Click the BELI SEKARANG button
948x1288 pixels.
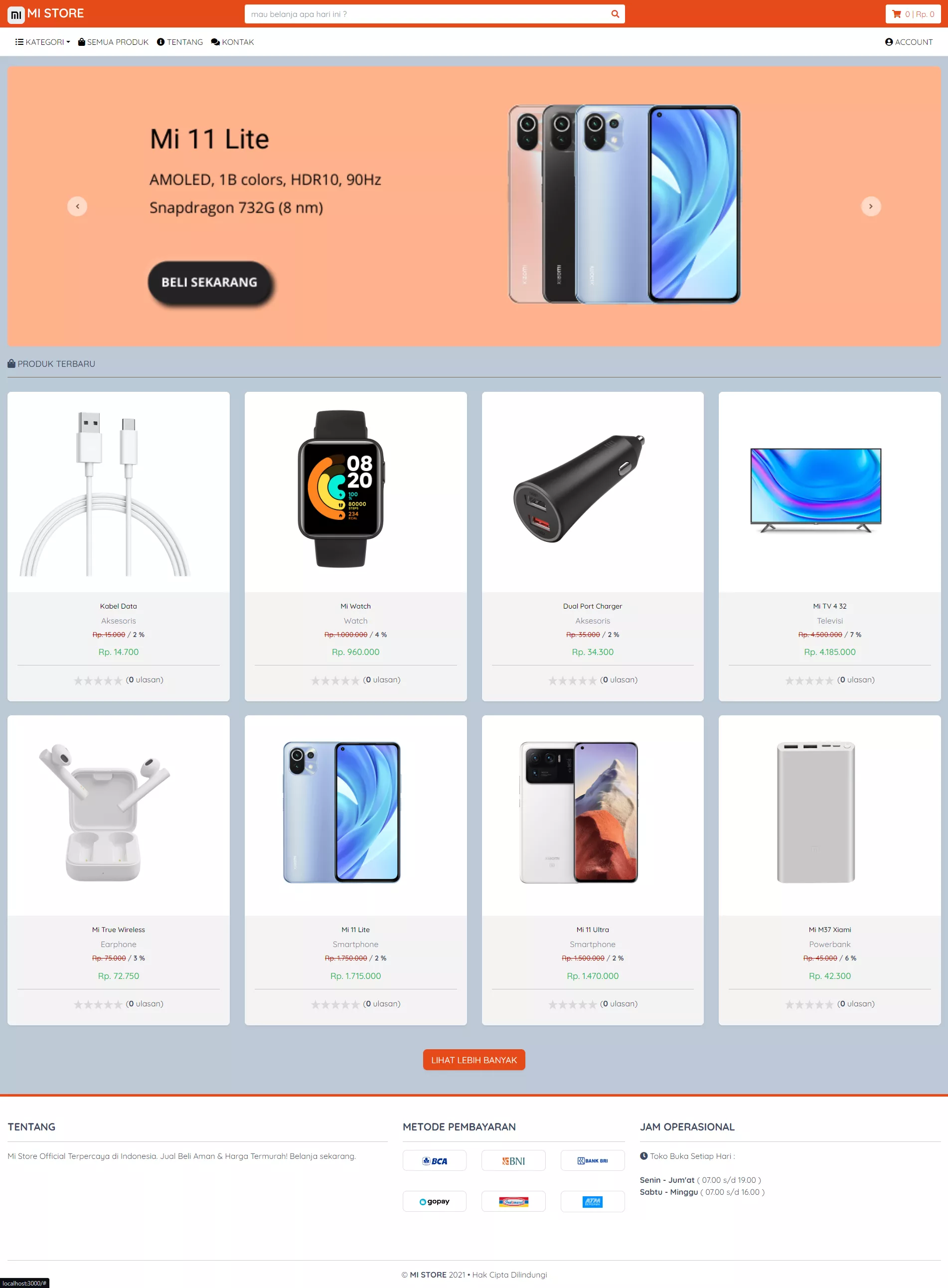tap(209, 282)
